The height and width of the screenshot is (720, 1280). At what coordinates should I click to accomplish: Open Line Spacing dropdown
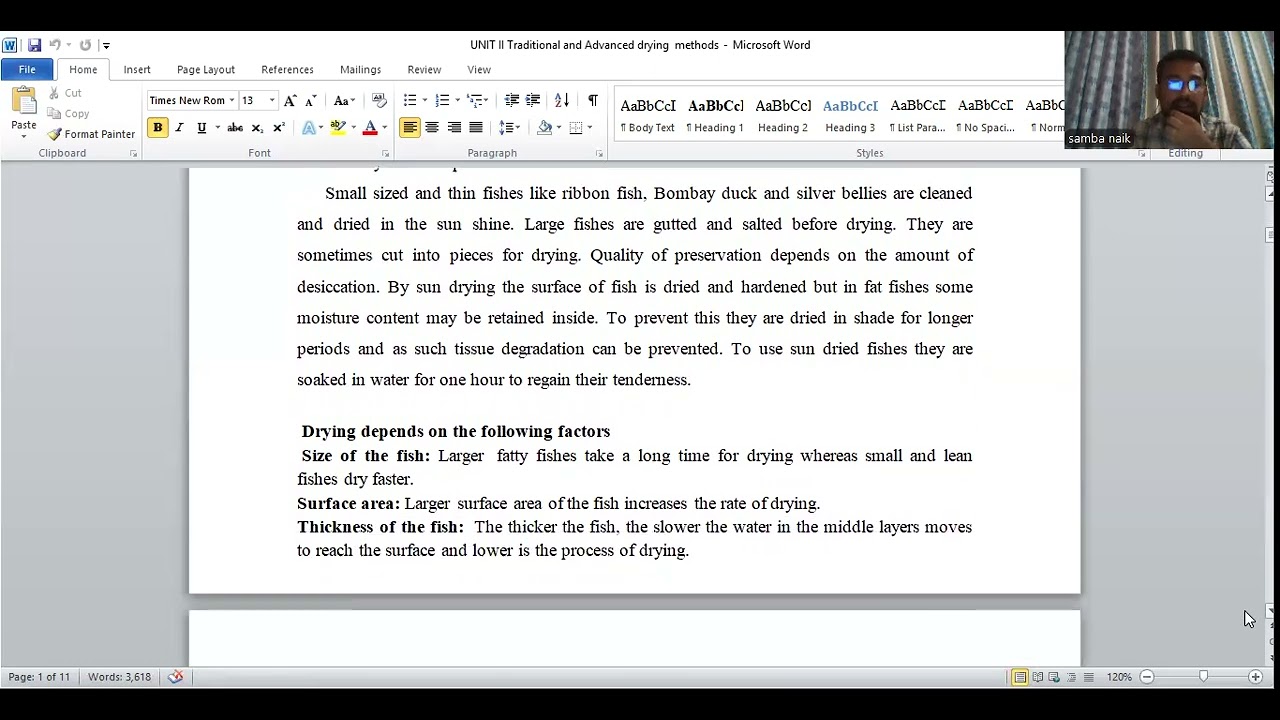tap(510, 127)
